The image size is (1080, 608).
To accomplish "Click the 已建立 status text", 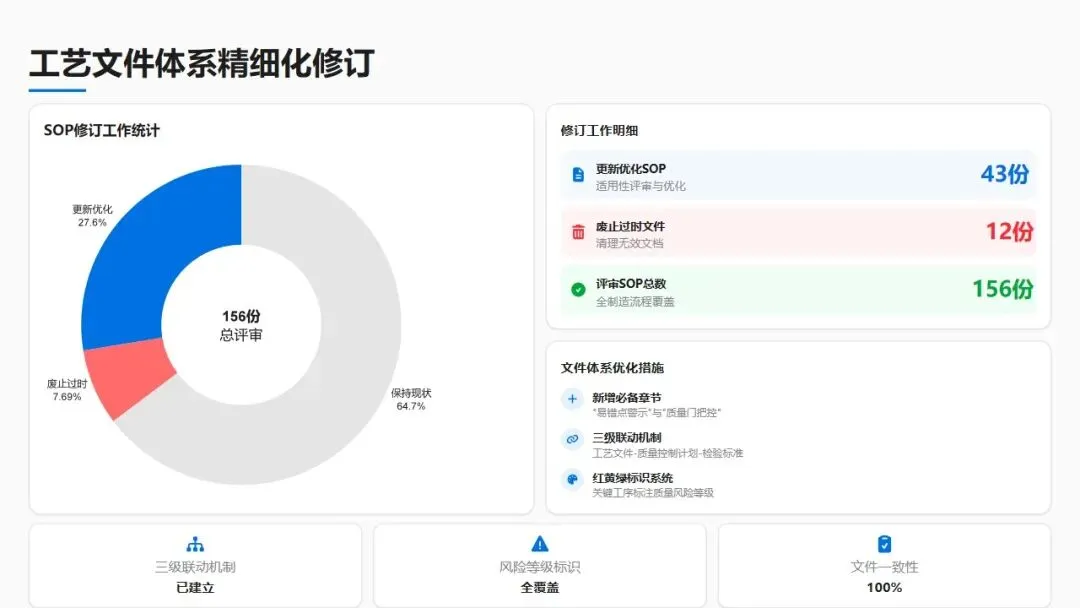I will pyautogui.click(x=195, y=588).
